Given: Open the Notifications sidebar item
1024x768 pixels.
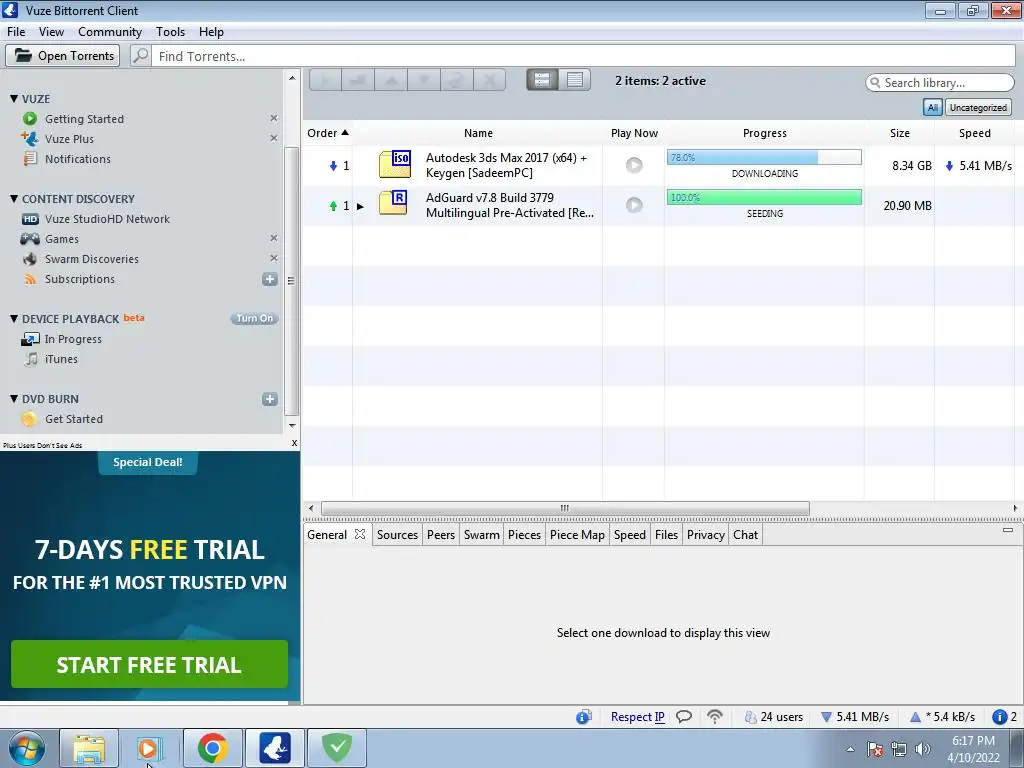Looking at the screenshot, I should pyautogui.click(x=78, y=159).
